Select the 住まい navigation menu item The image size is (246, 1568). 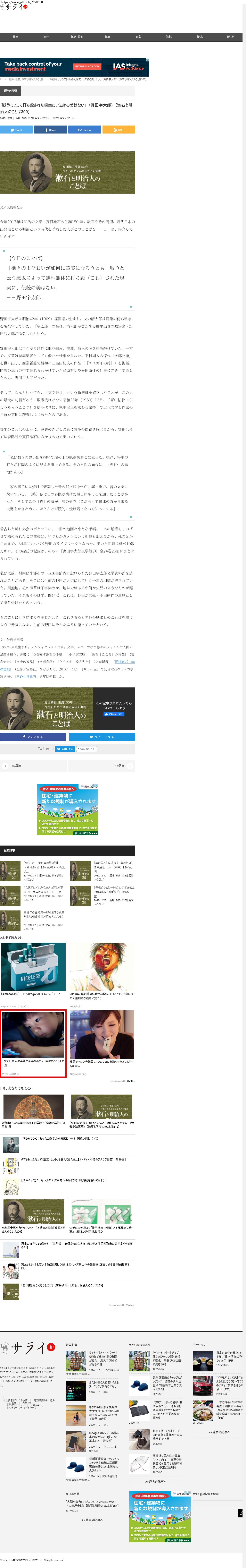coord(169,36)
